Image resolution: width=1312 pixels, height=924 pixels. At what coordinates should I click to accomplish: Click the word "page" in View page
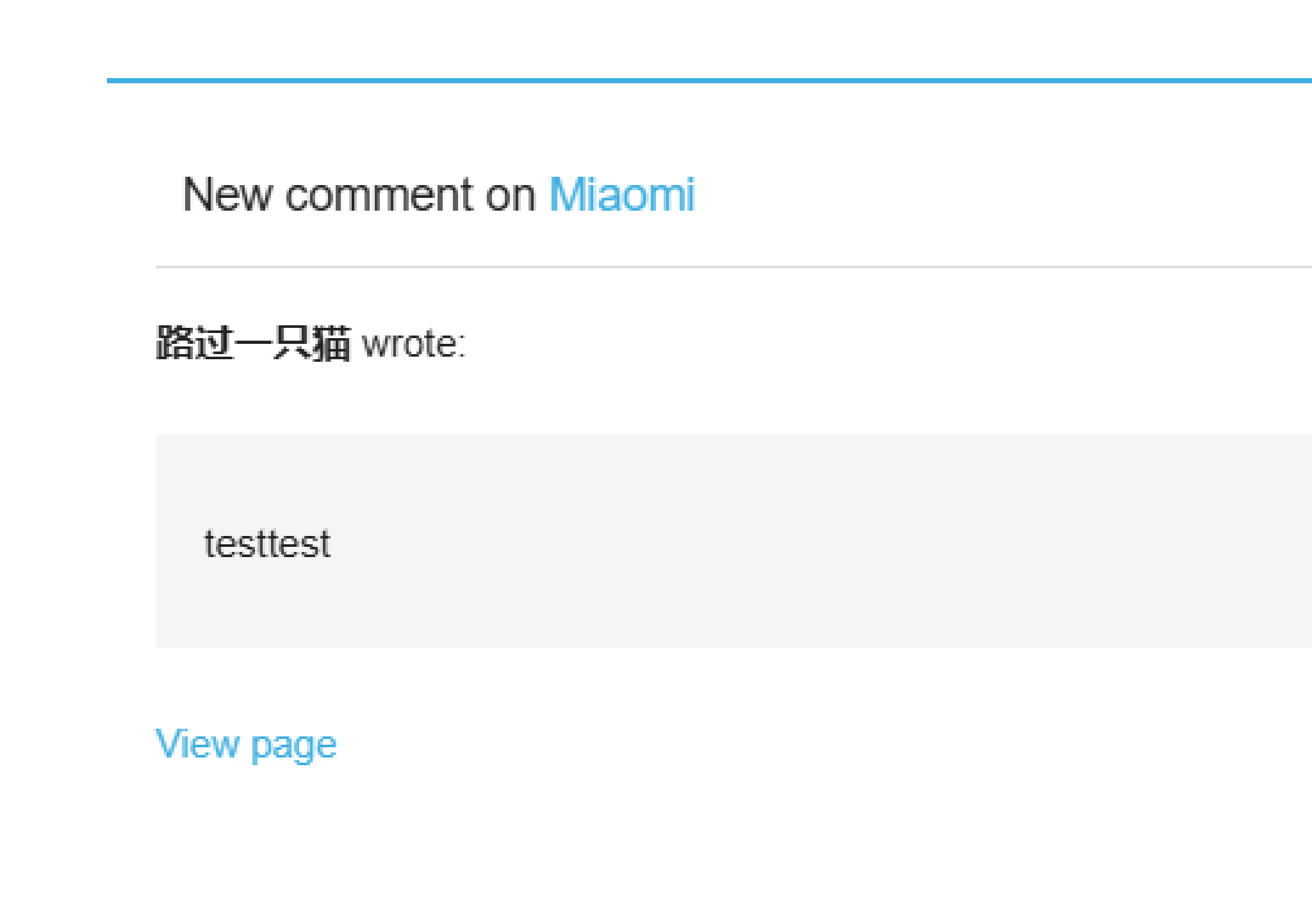[293, 746]
